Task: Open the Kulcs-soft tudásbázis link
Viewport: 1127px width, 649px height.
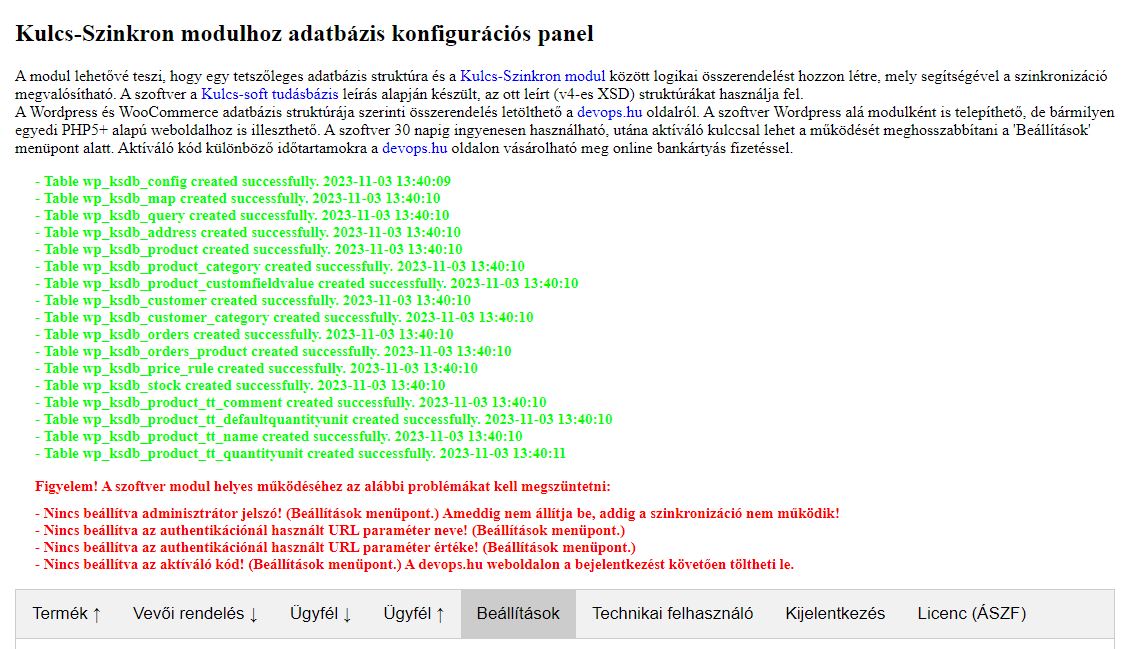Action: click(270, 94)
